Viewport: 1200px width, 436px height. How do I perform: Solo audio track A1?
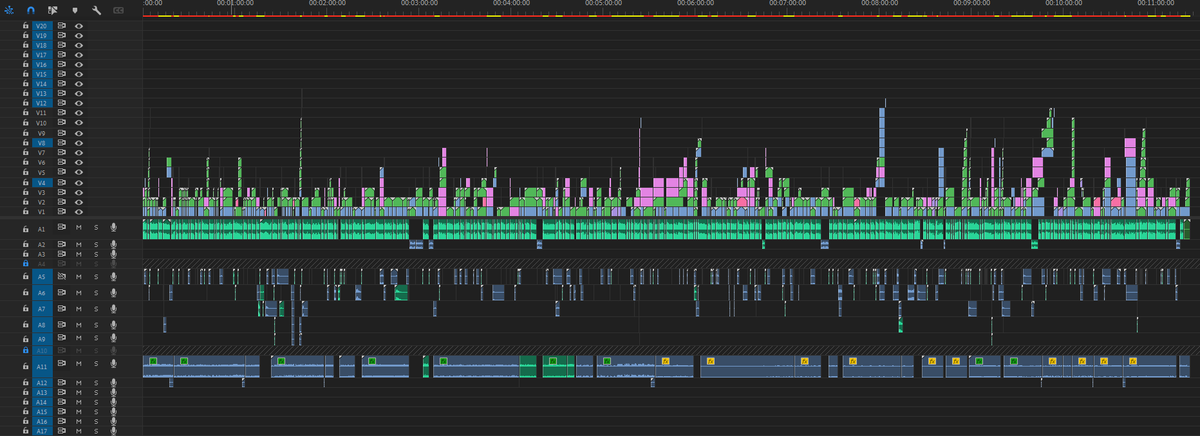click(96, 227)
